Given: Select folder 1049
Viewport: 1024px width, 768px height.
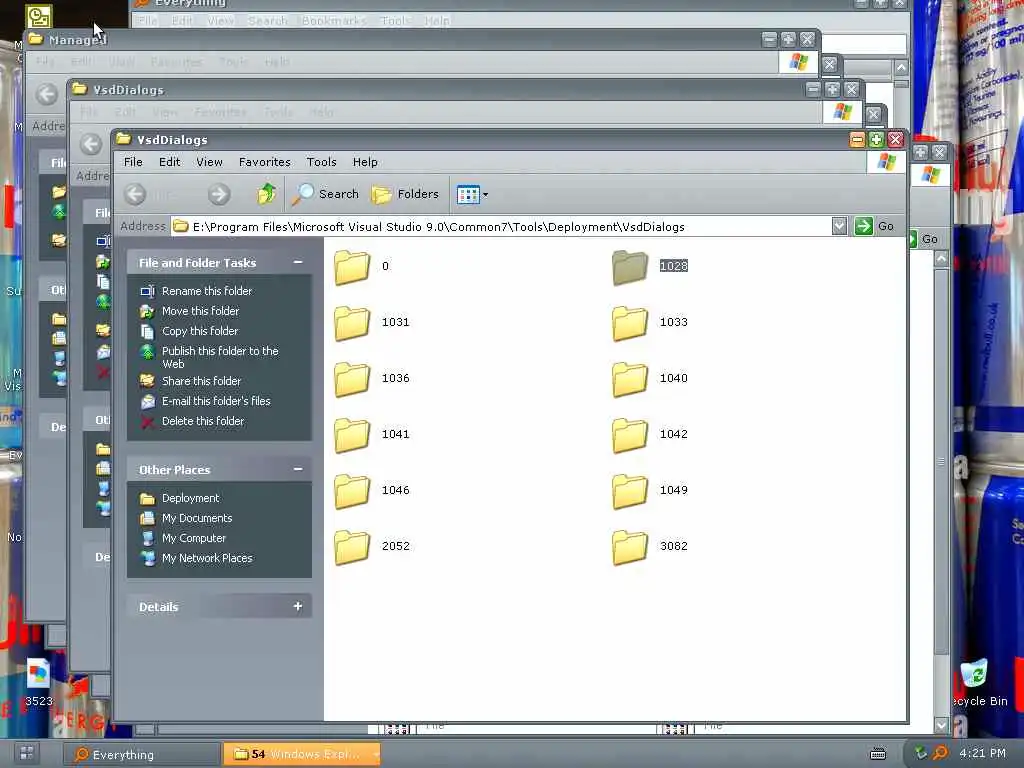Looking at the screenshot, I should 630,491.
